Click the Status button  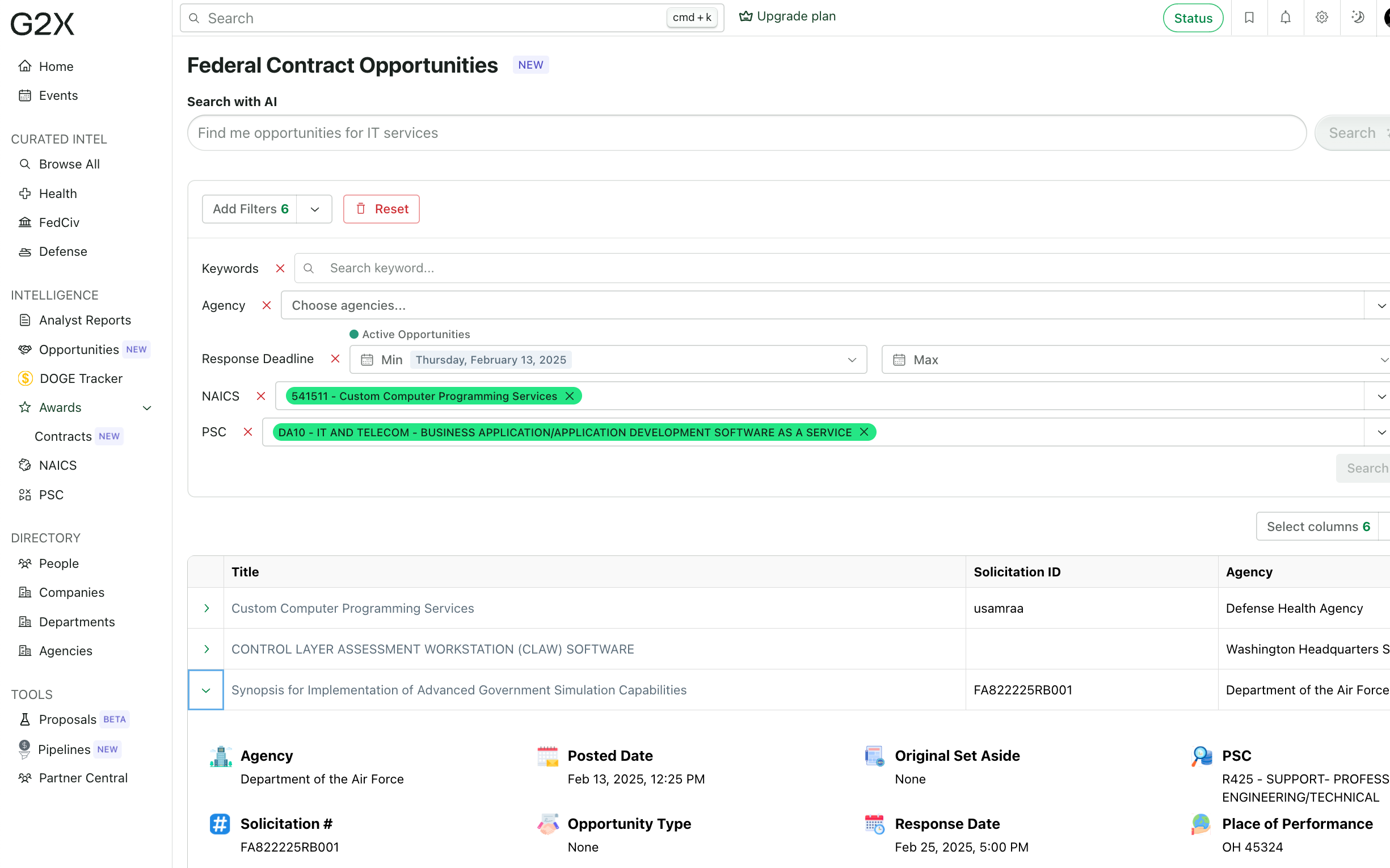1193,18
